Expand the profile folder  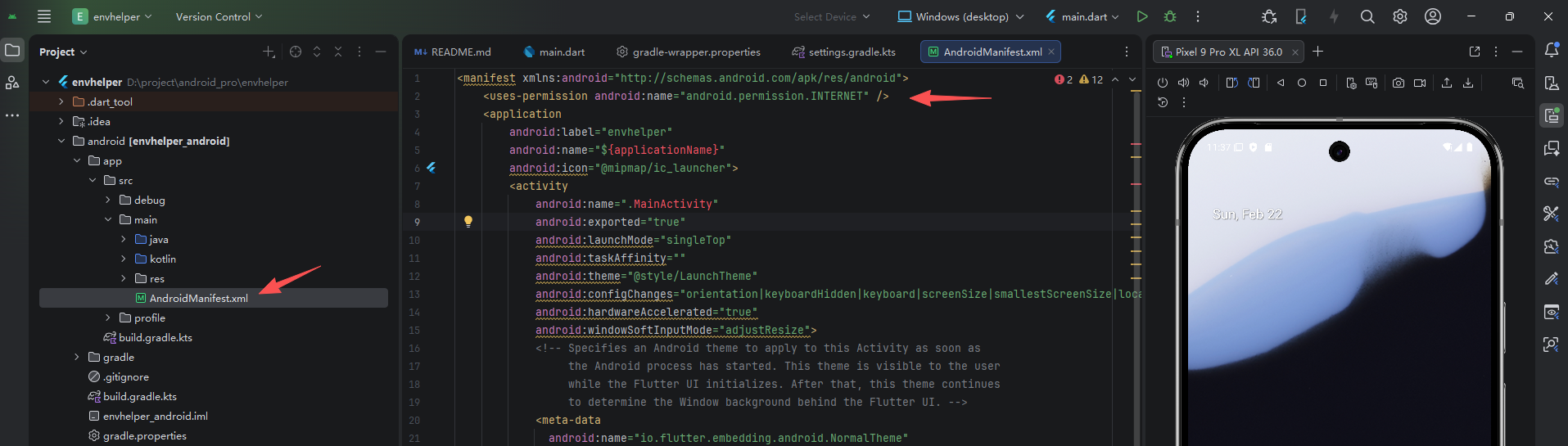[108, 318]
